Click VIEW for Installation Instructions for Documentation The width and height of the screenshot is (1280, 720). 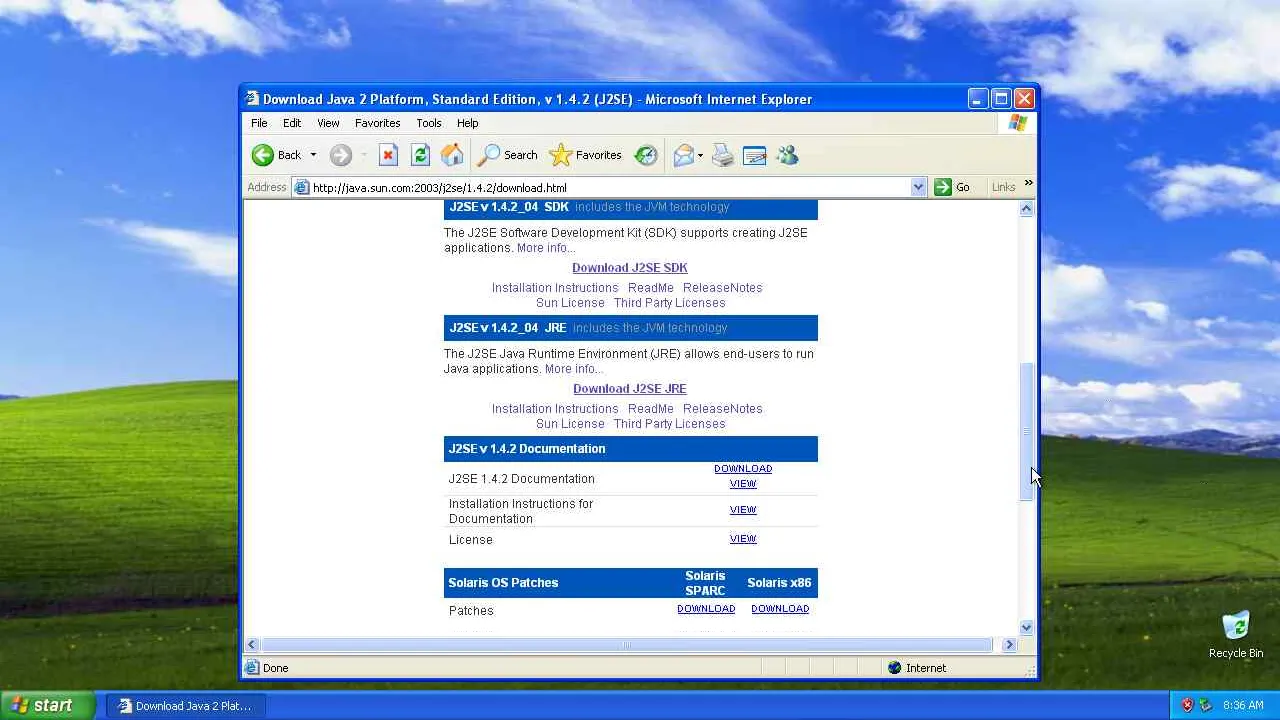pos(743,510)
